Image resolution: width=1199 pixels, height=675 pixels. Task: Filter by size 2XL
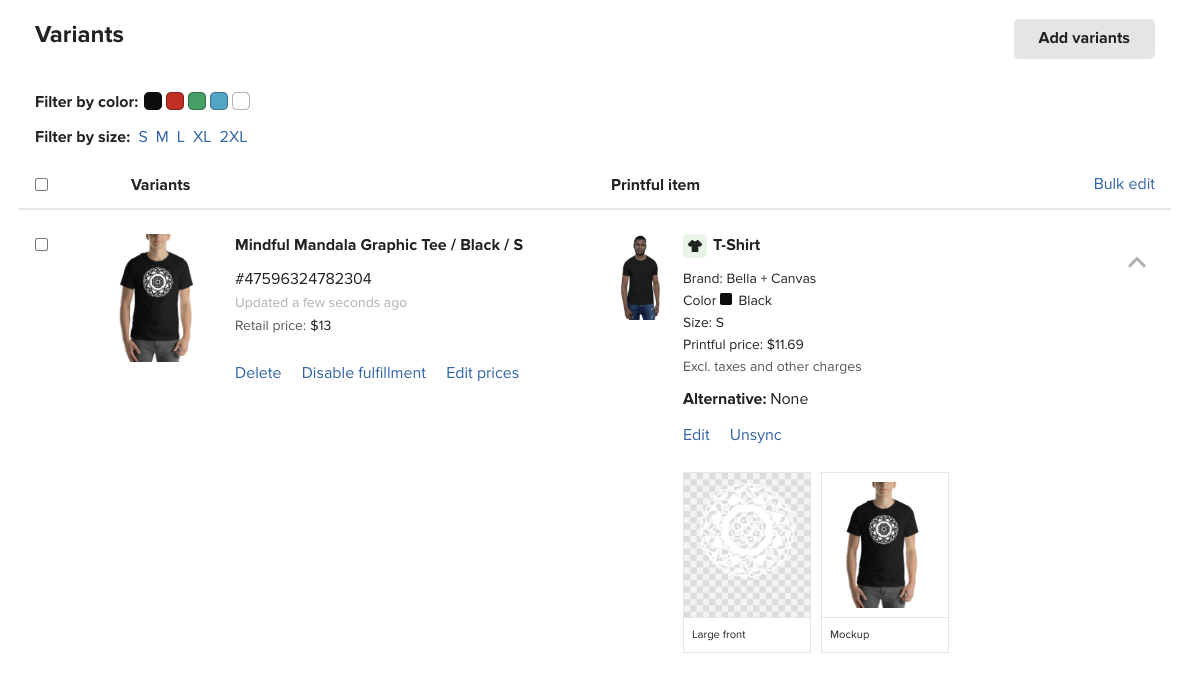(233, 137)
